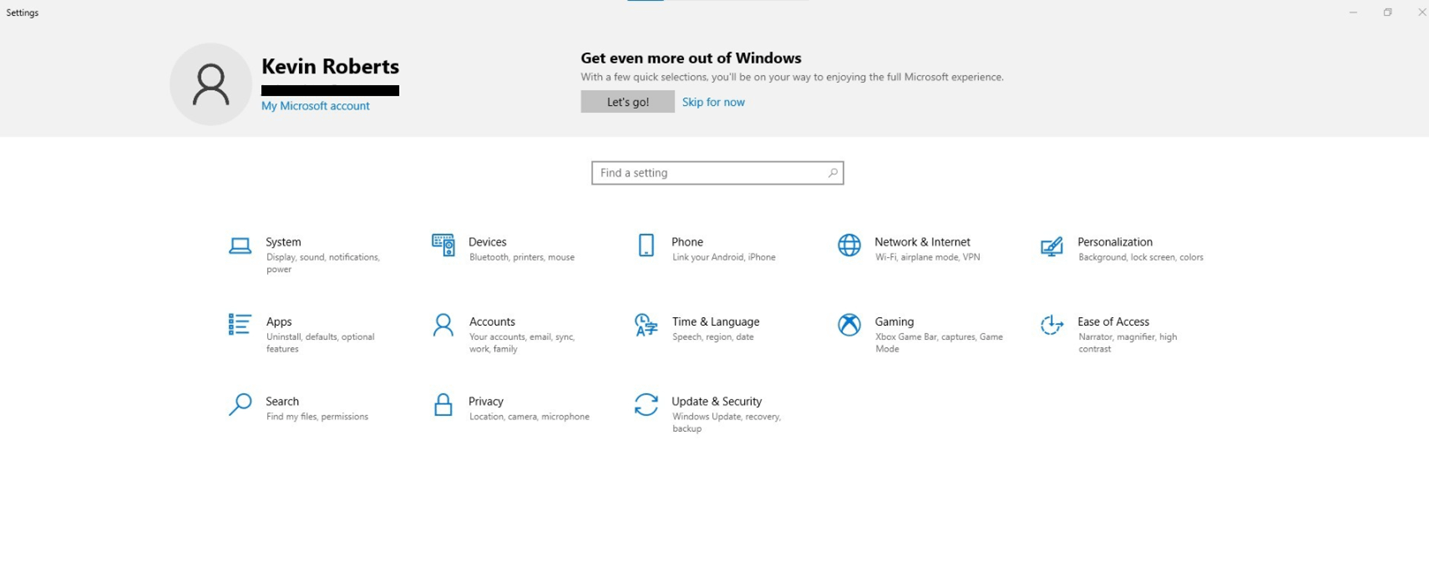This screenshot has width=1429, height=582.
Task: Click the user profile avatar picture
Action: coord(210,84)
